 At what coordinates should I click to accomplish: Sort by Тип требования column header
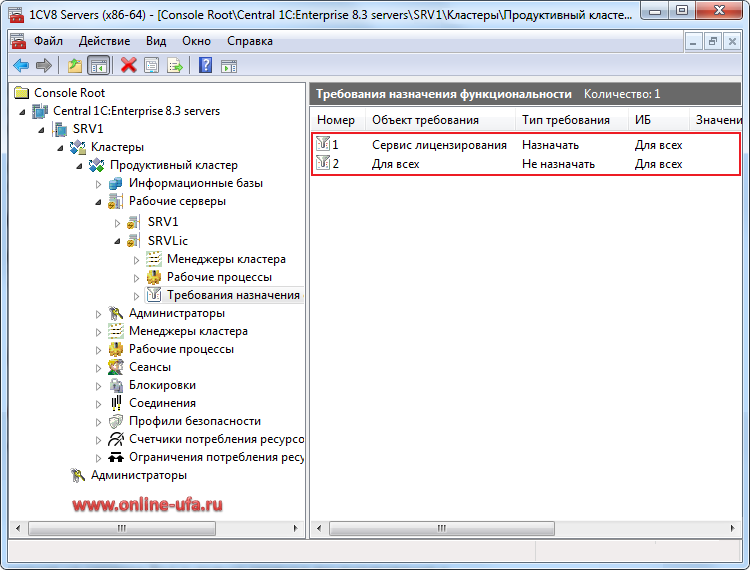[x=572, y=120]
